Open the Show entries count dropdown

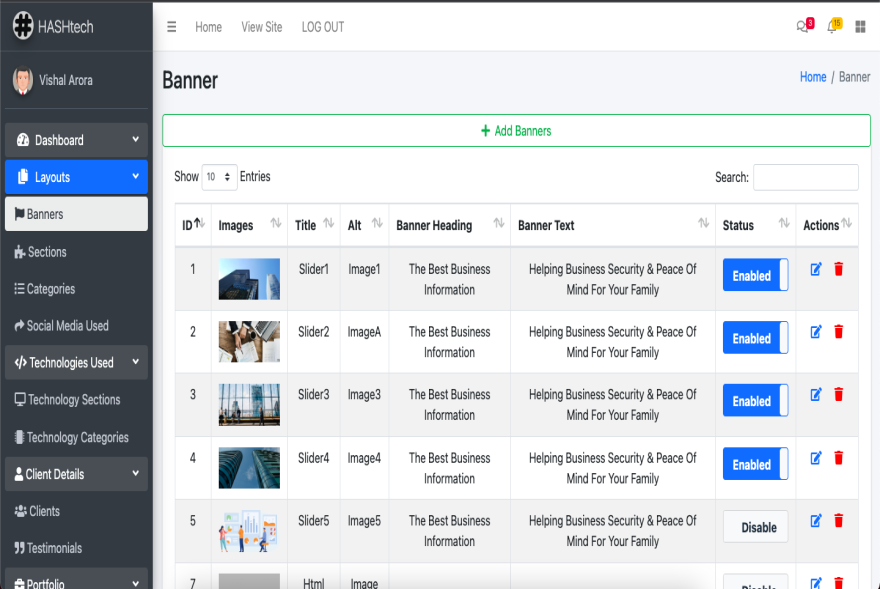(219, 177)
